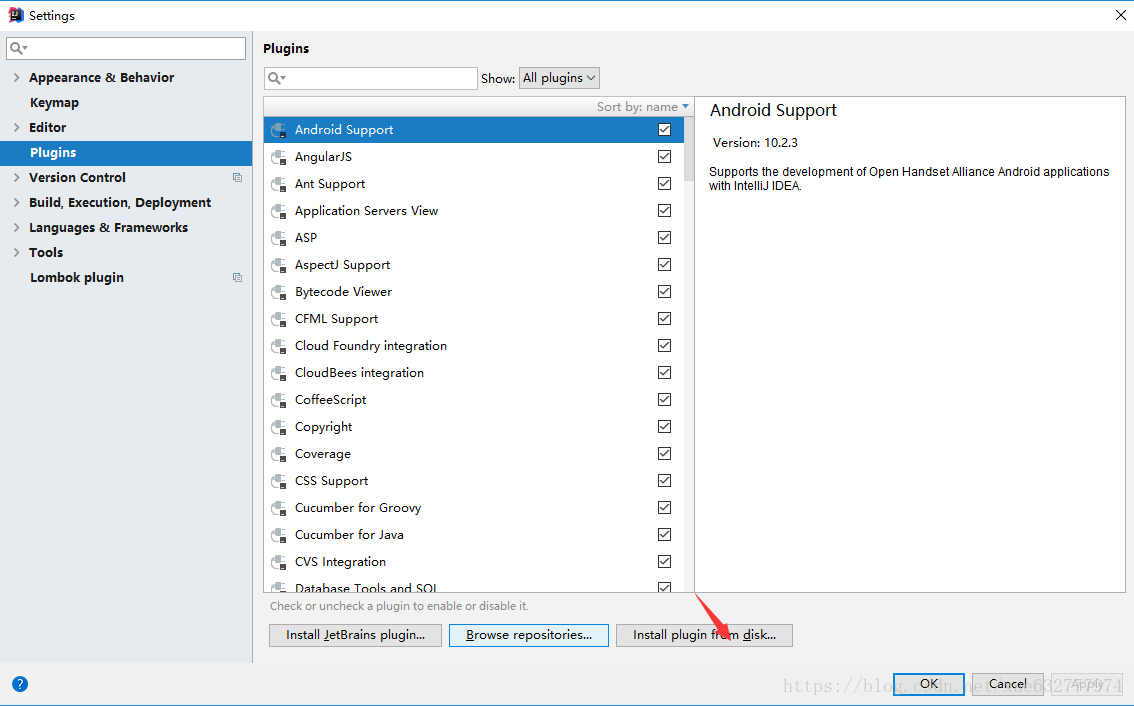The width and height of the screenshot is (1134, 706).
Task: Open help with the question mark icon
Action: [20, 684]
